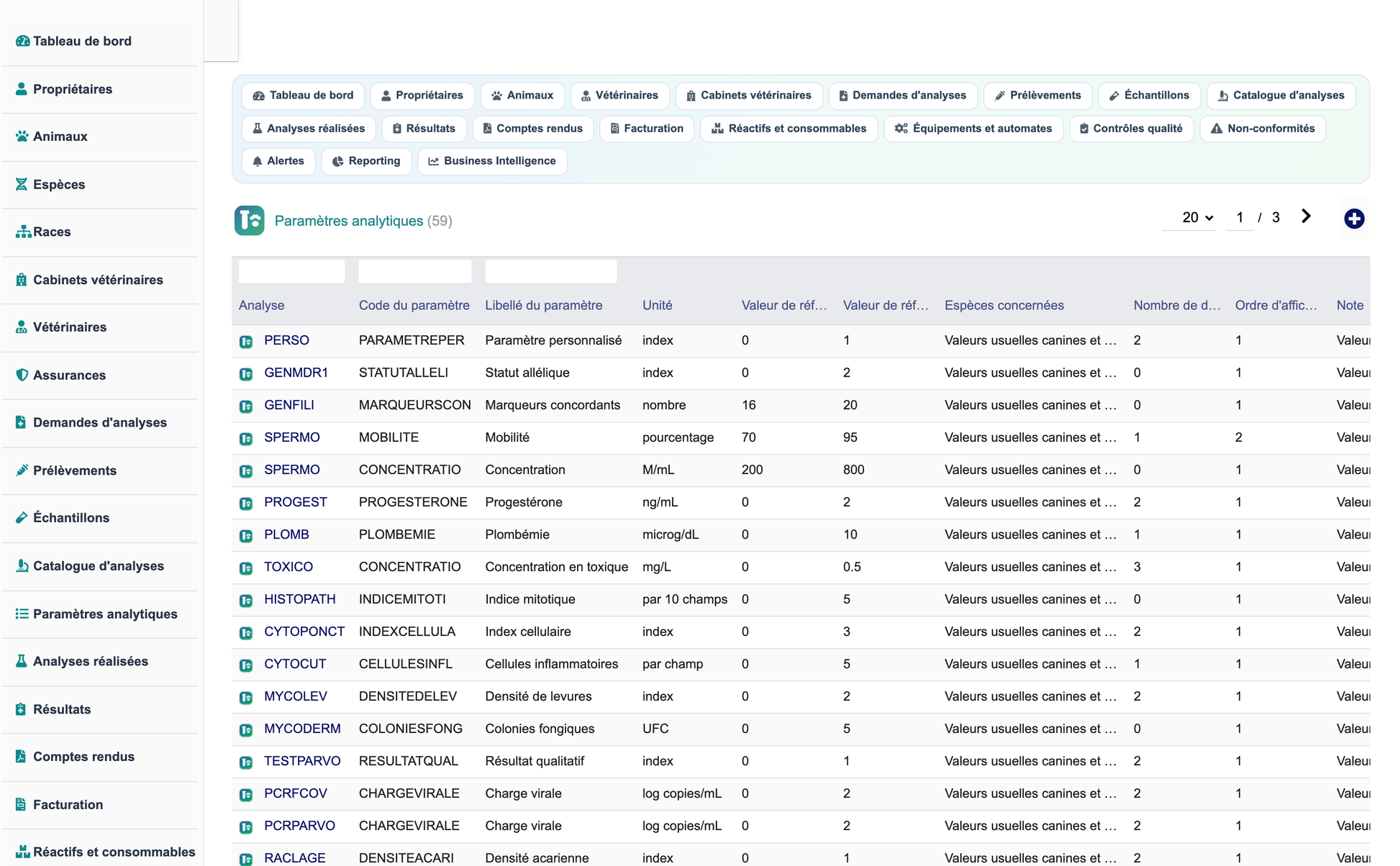Click the Code du paramètre filter field
Image resolution: width=1400 pixels, height=866 pixels.
tap(415, 272)
